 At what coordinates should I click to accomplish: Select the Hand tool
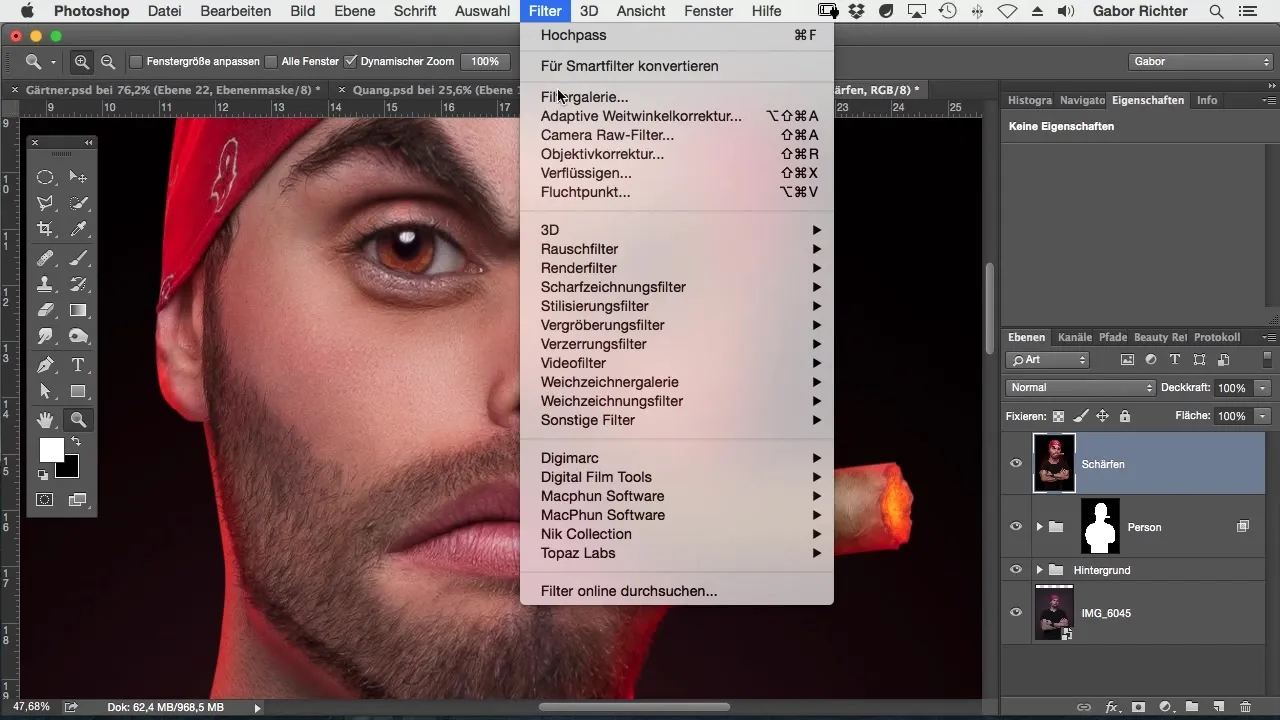pos(45,420)
